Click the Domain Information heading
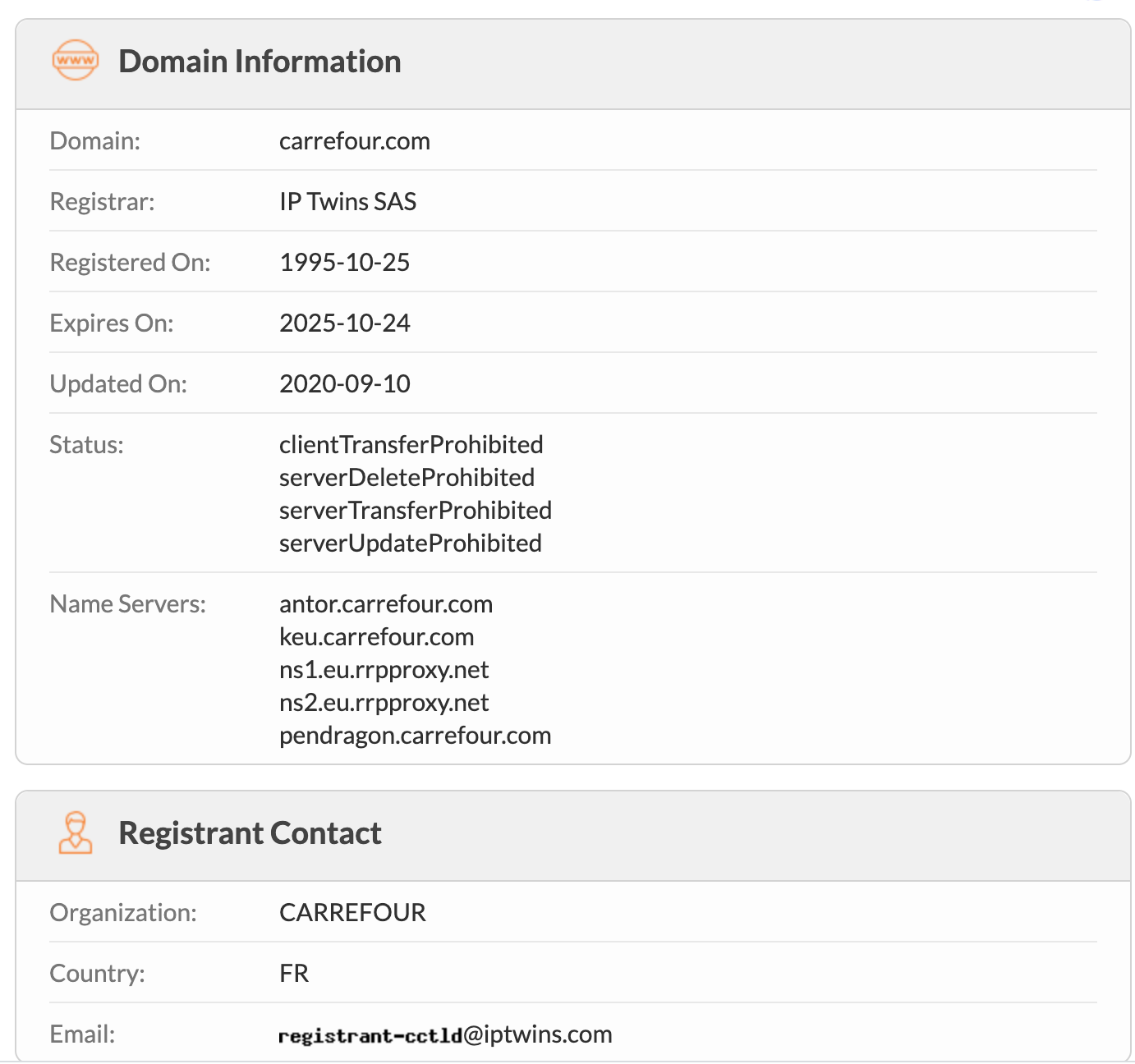The height and width of the screenshot is (1064, 1135). click(260, 62)
